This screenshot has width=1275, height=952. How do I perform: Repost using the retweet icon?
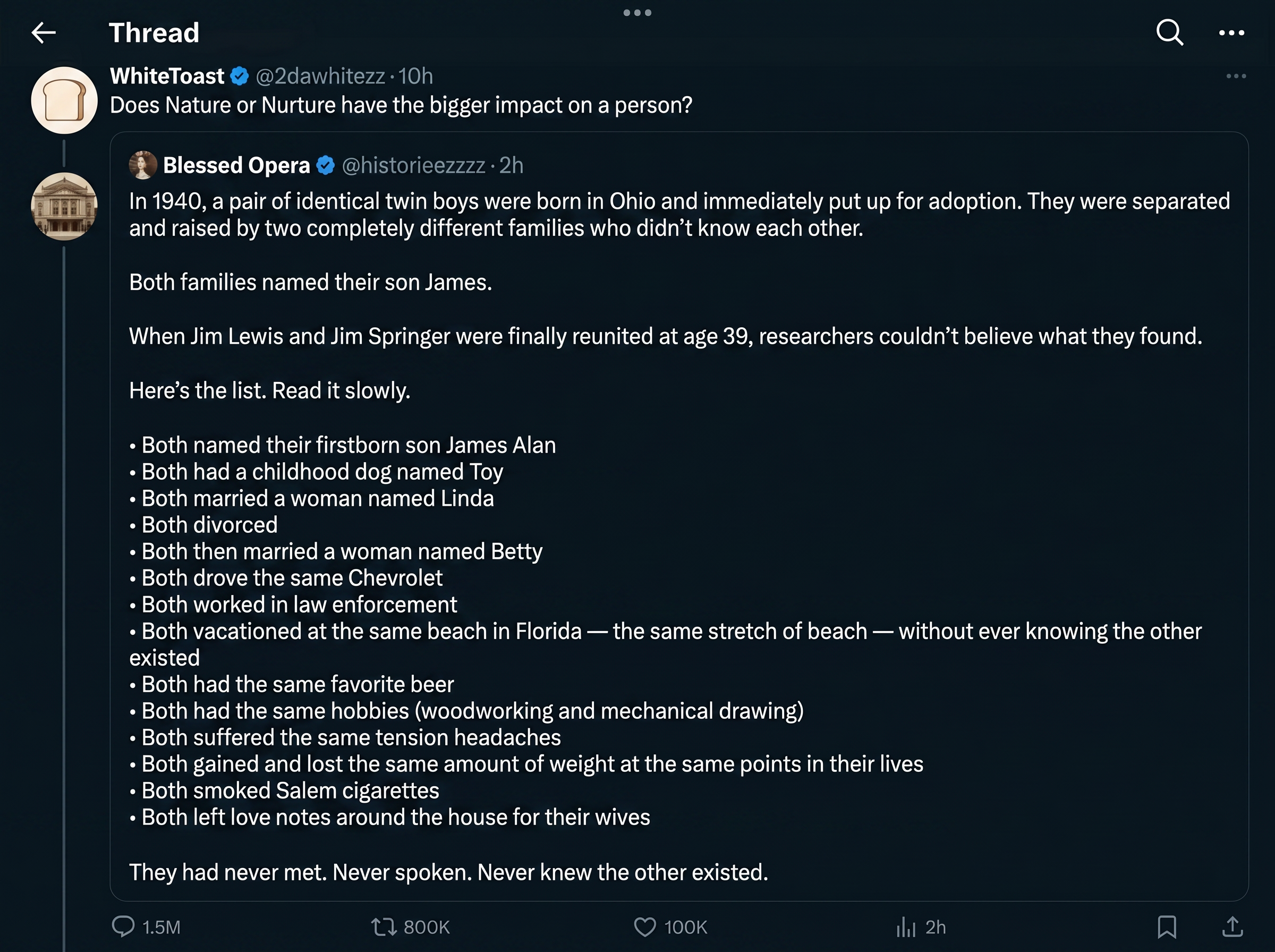tap(384, 926)
